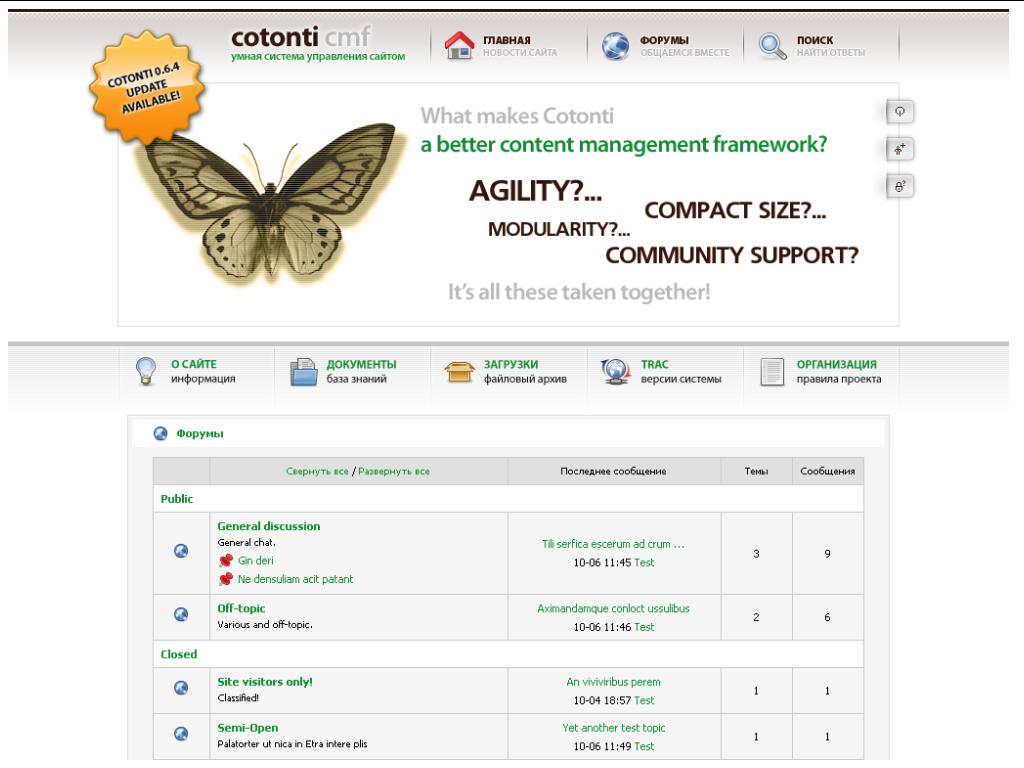1024x768 pixels.
Task: Open the General discussion forum
Action: 268,526
